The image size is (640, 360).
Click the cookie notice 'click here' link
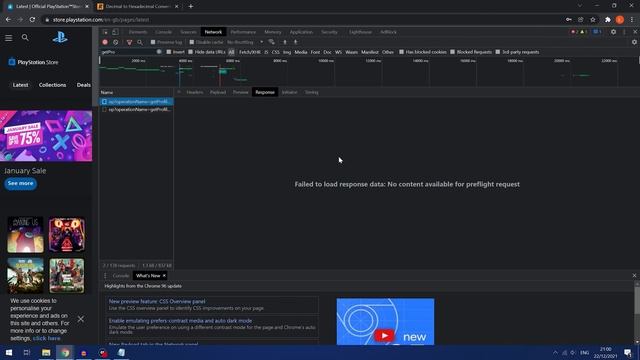point(47,338)
